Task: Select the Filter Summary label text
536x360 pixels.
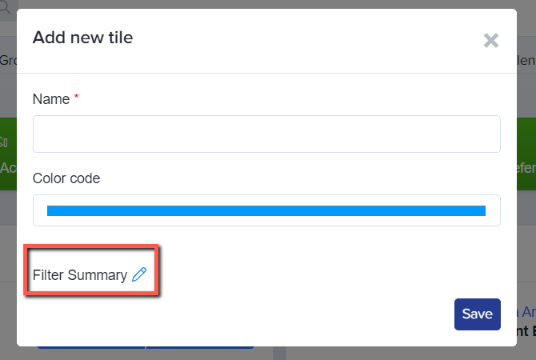Action: pyautogui.click(x=80, y=275)
